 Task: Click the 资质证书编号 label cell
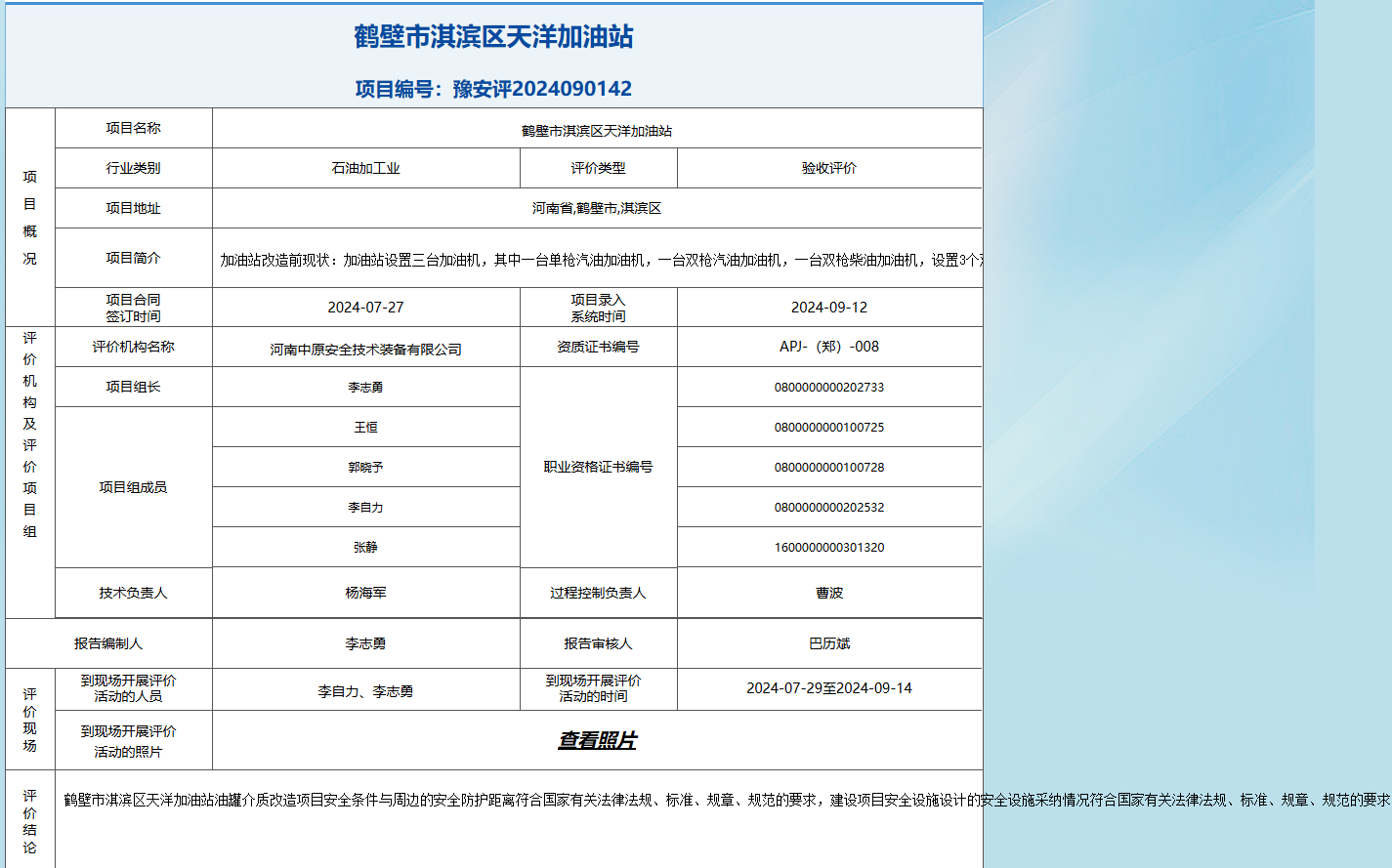point(599,347)
